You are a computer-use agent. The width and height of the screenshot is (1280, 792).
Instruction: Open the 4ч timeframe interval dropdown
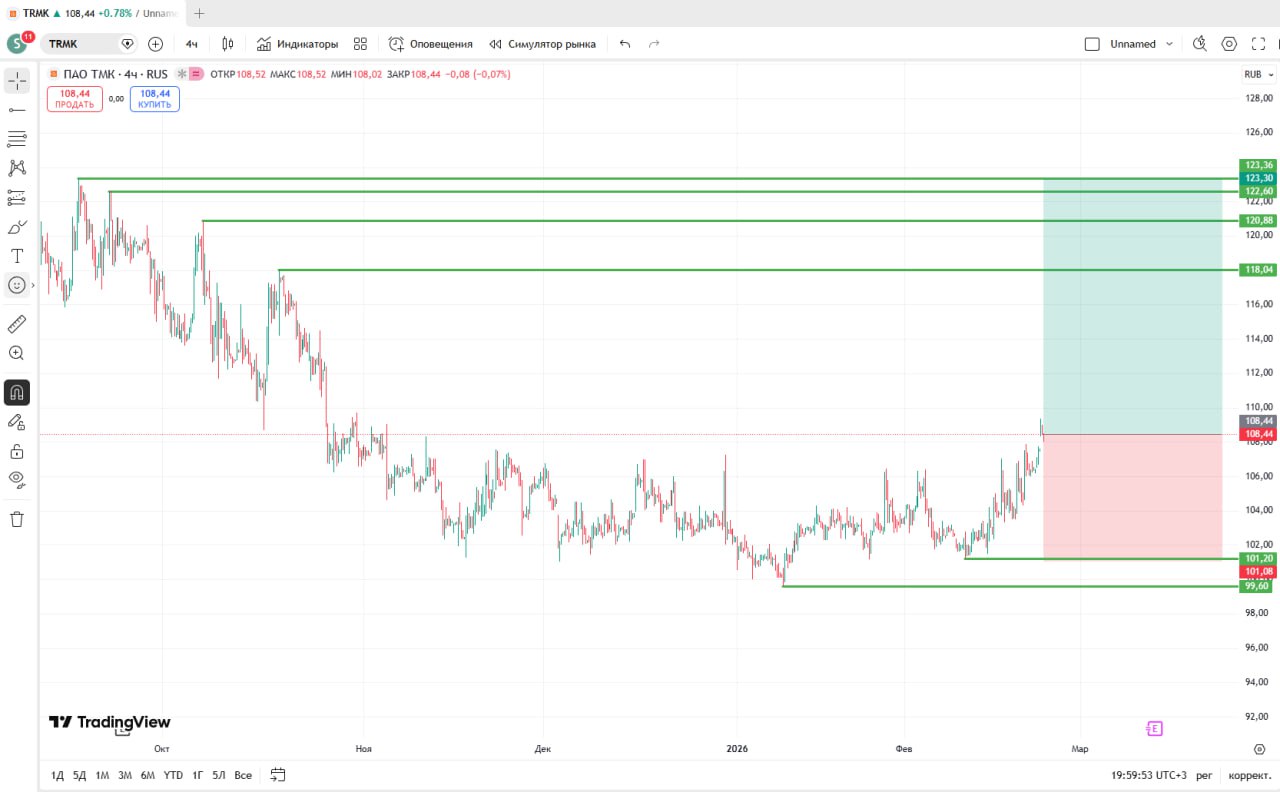pos(191,44)
